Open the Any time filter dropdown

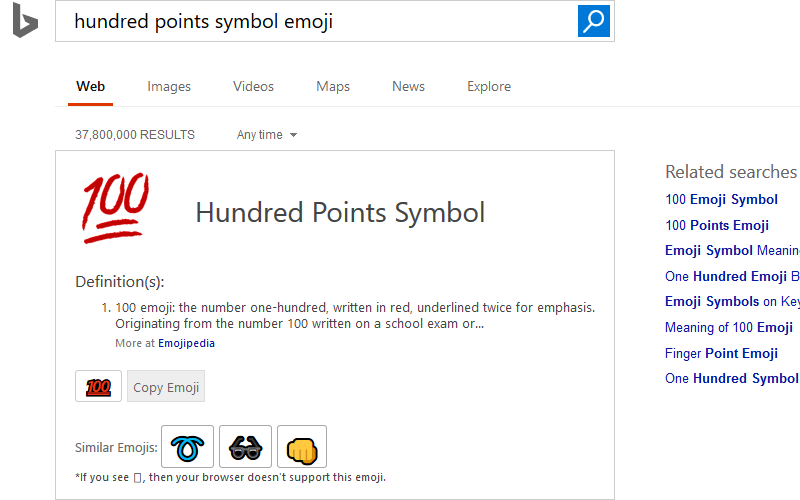pyautogui.click(x=267, y=135)
